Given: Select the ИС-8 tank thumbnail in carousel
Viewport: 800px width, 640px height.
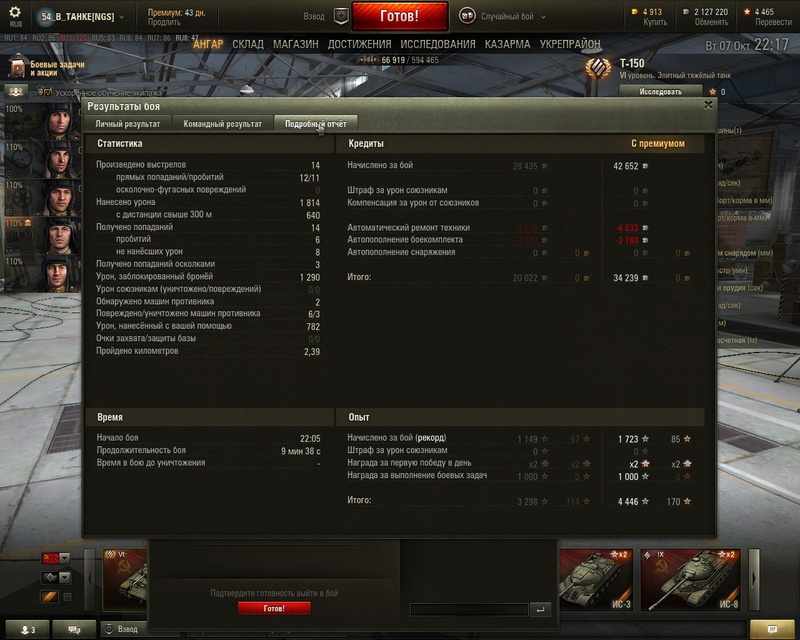Looking at the screenshot, I should coord(690,580).
